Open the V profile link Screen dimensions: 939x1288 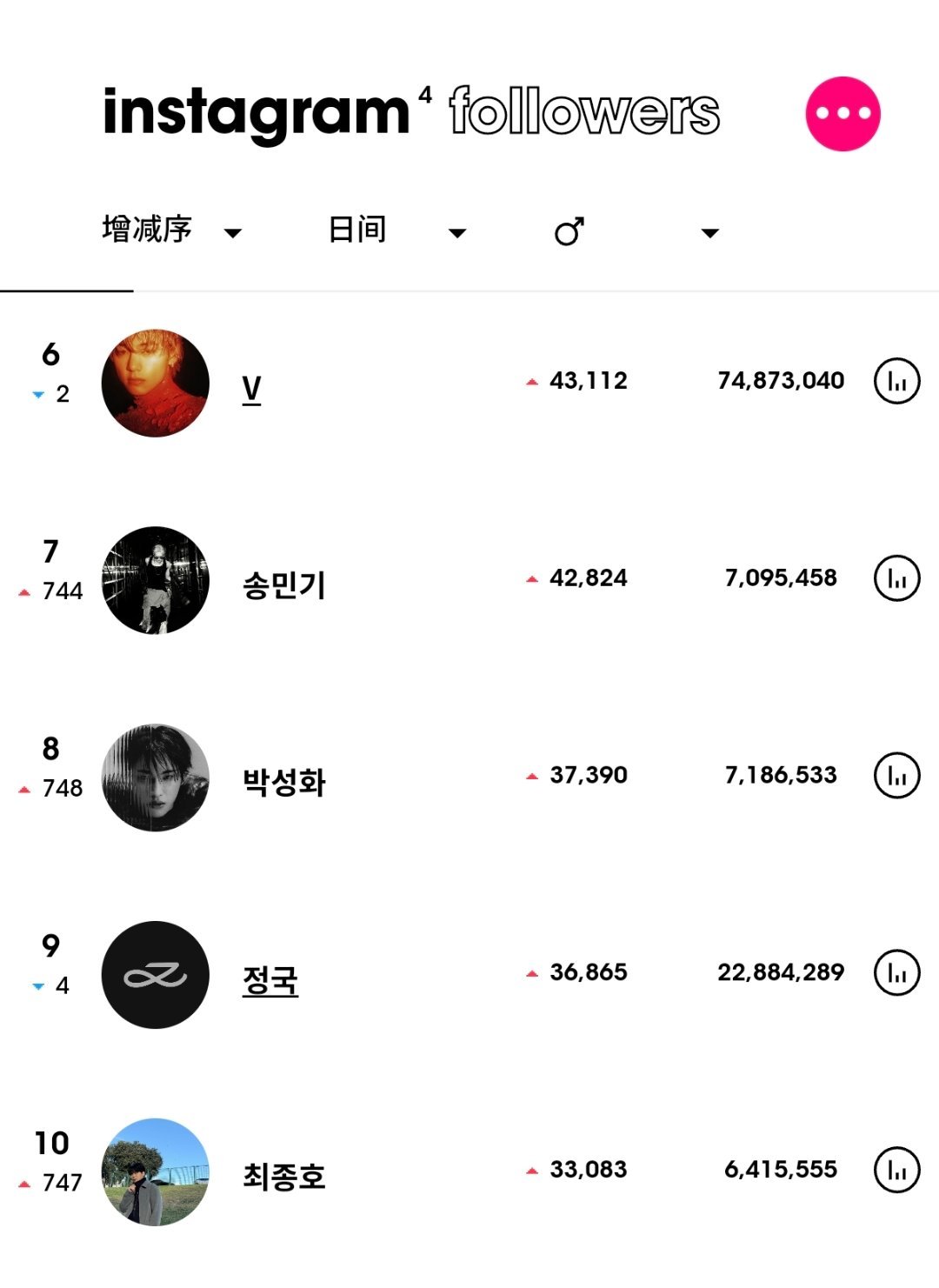(x=251, y=389)
